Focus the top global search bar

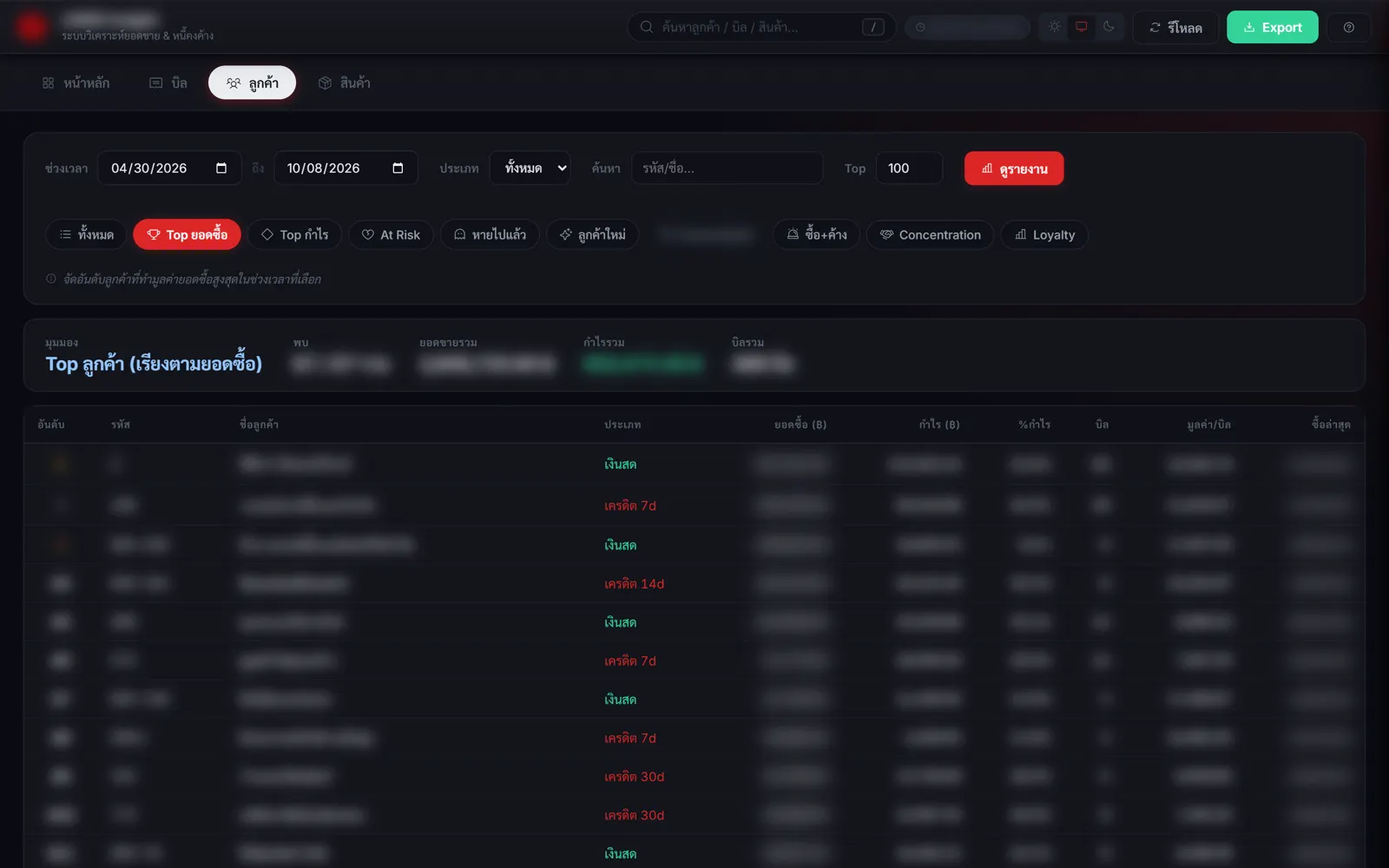point(761,27)
